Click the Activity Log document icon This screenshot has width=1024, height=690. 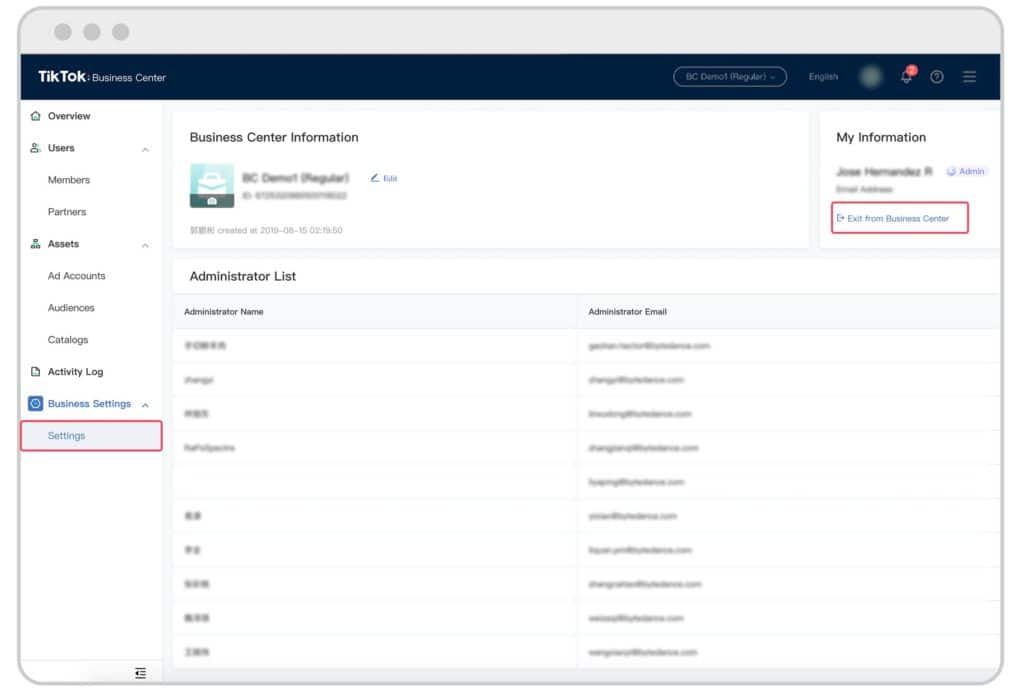point(36,372)
